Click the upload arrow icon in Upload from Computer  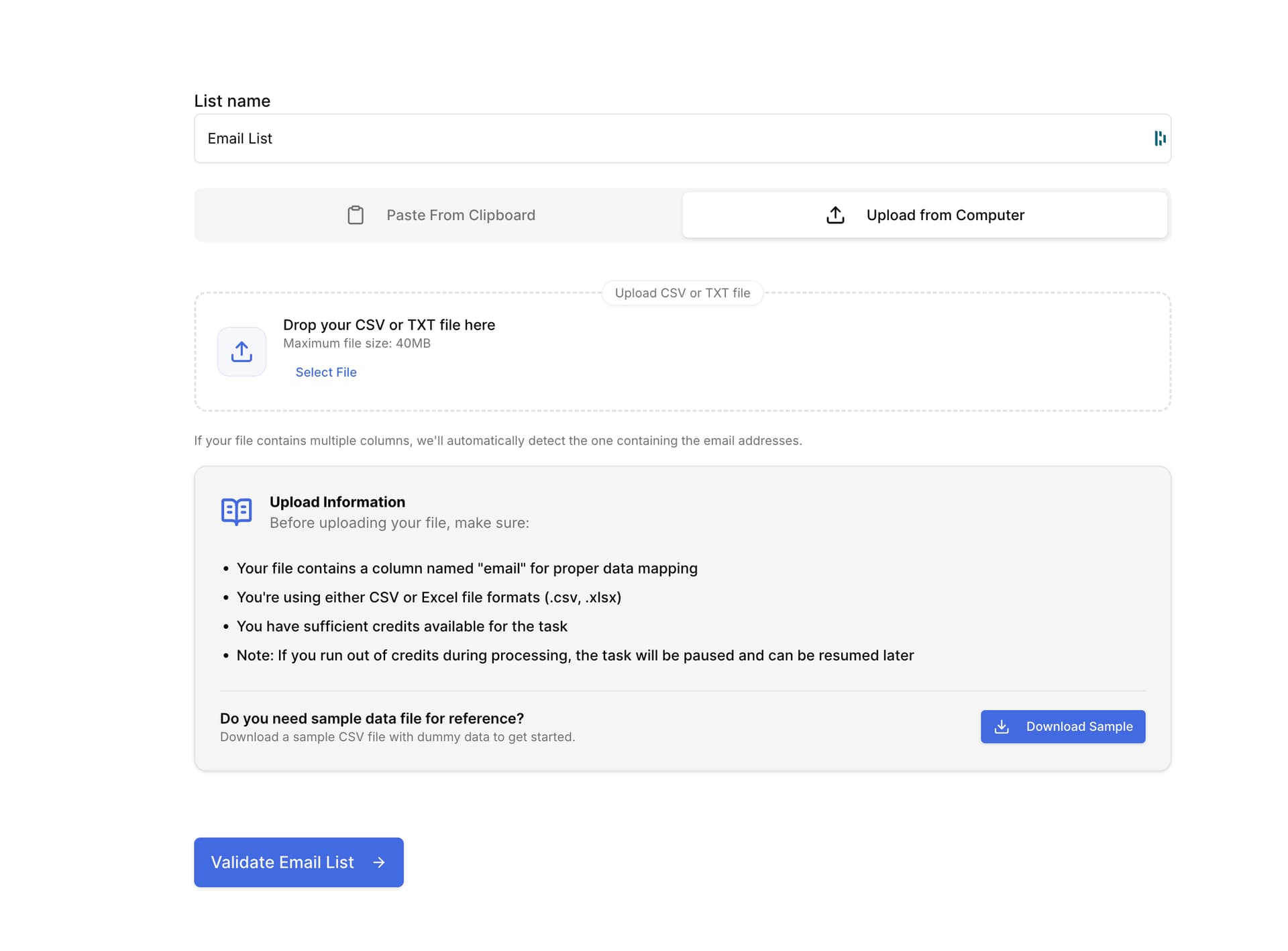835,215
